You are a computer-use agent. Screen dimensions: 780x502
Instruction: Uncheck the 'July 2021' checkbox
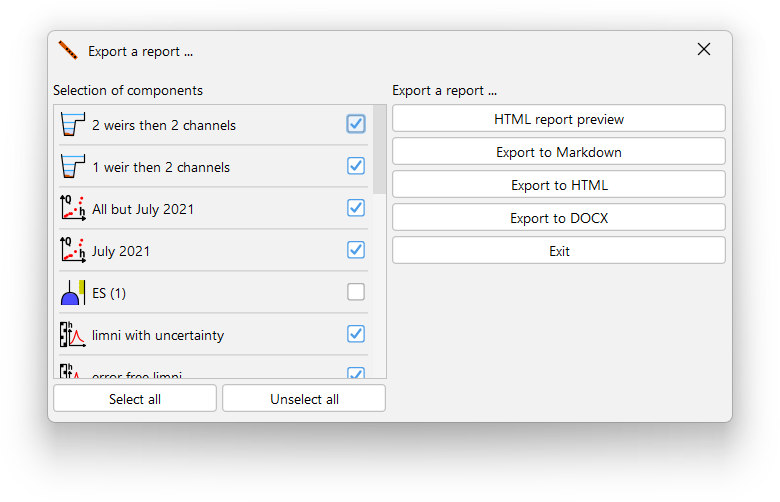click(356, 250)
